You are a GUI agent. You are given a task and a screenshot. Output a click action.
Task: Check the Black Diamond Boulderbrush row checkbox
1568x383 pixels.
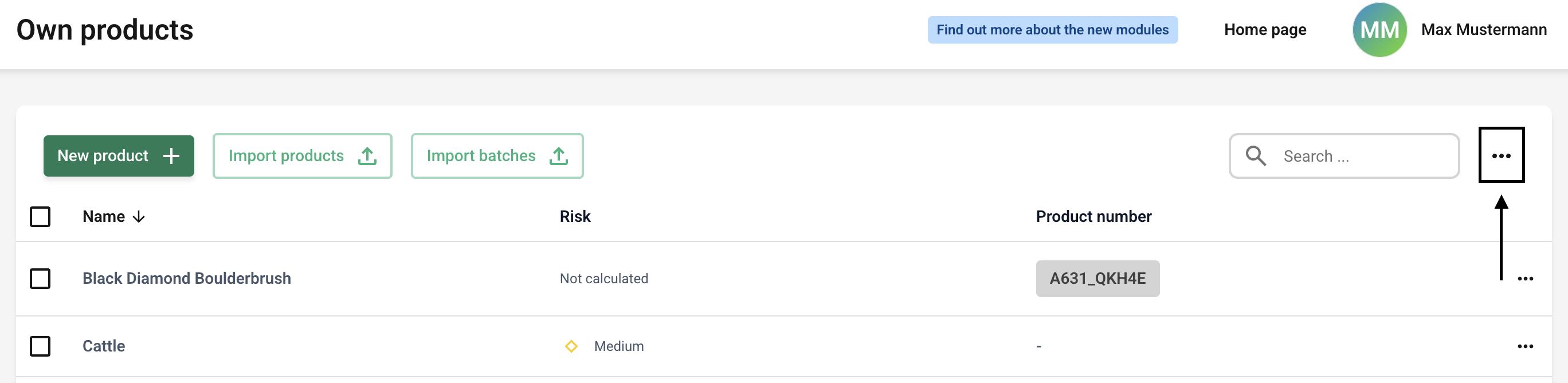40,278
